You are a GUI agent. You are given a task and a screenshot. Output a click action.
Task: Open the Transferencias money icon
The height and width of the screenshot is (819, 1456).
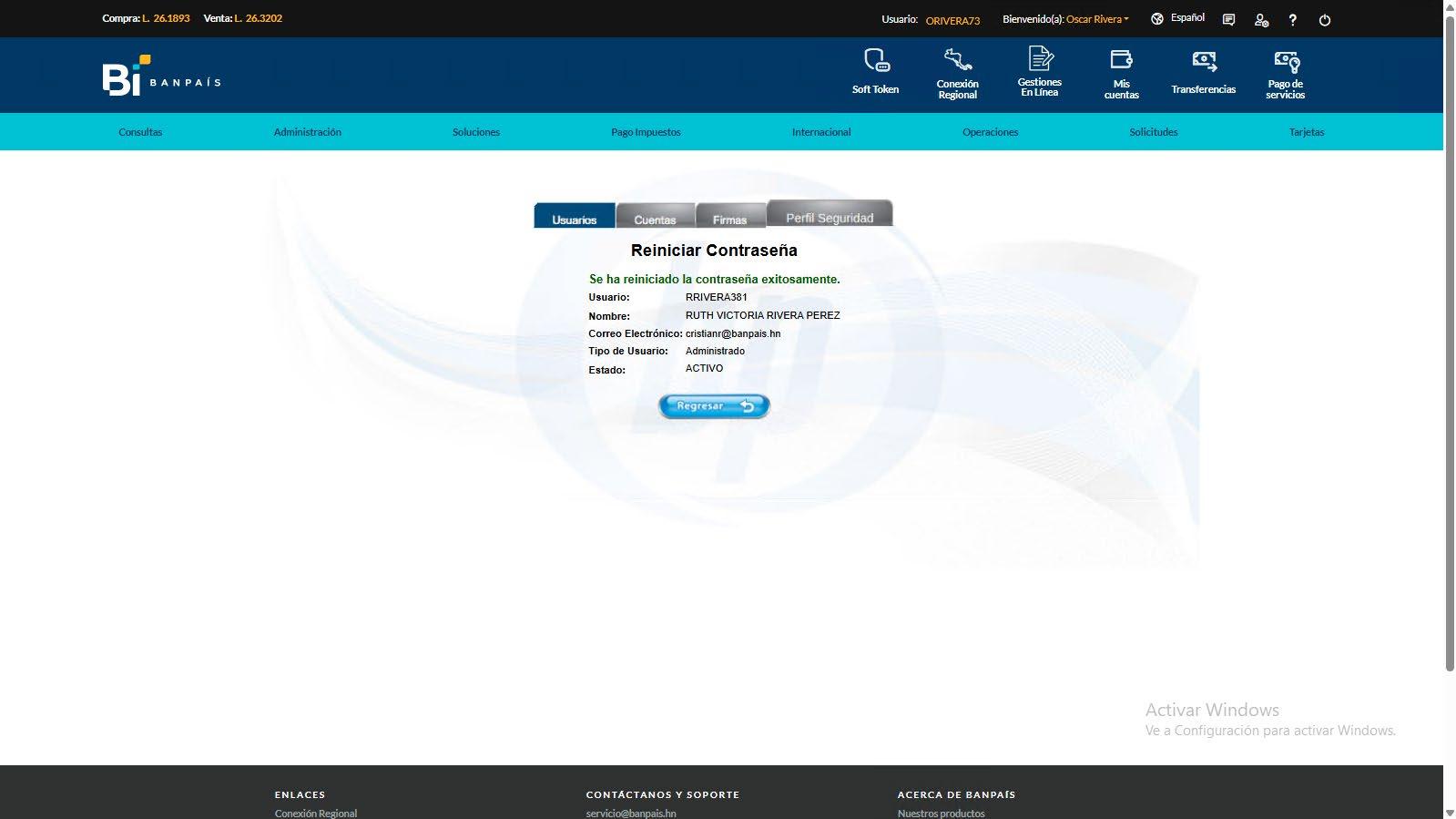click(x=1204, y=61)
